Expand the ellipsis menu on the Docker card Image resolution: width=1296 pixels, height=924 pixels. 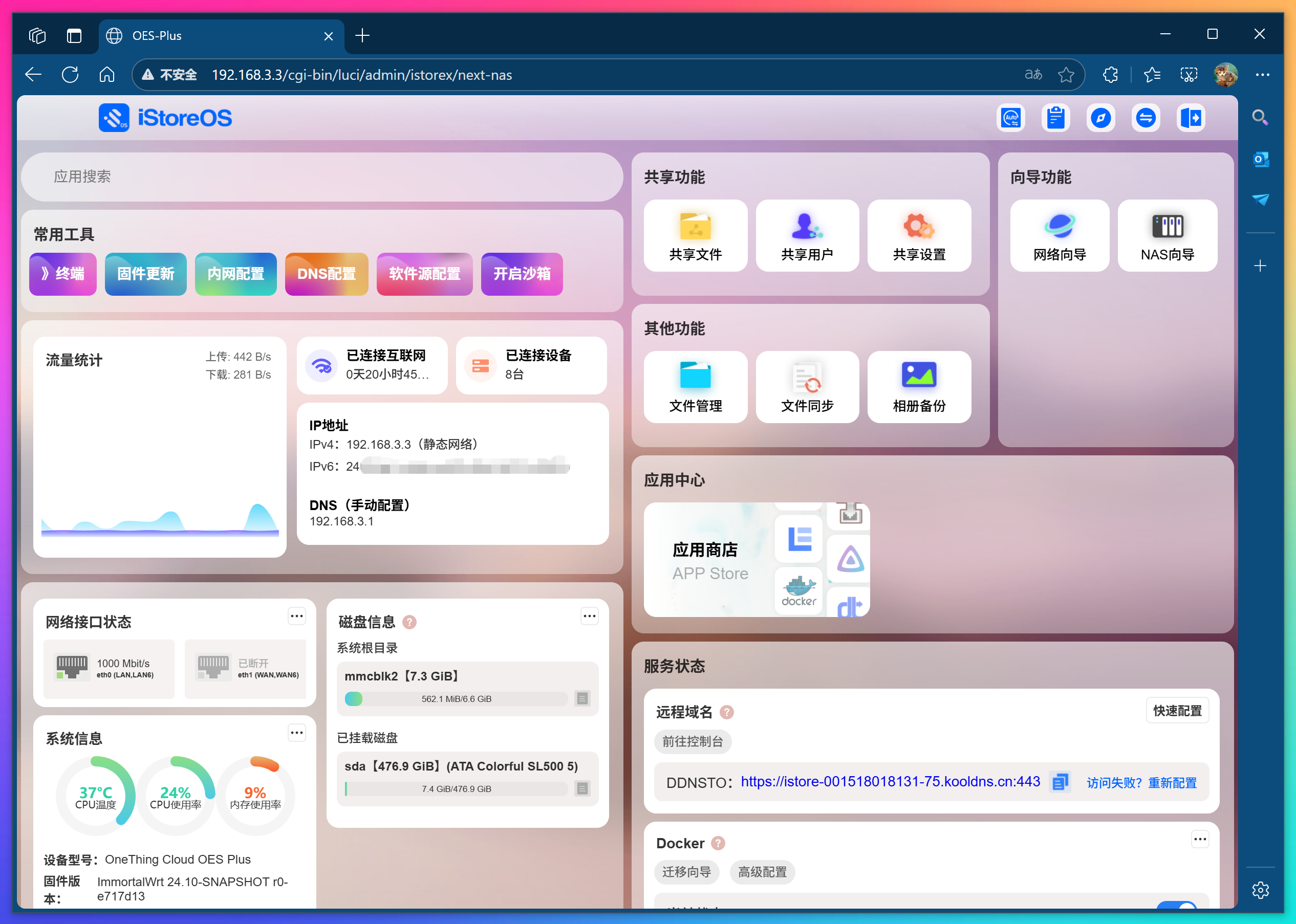pyautogui.click(x=1200, y=839)
